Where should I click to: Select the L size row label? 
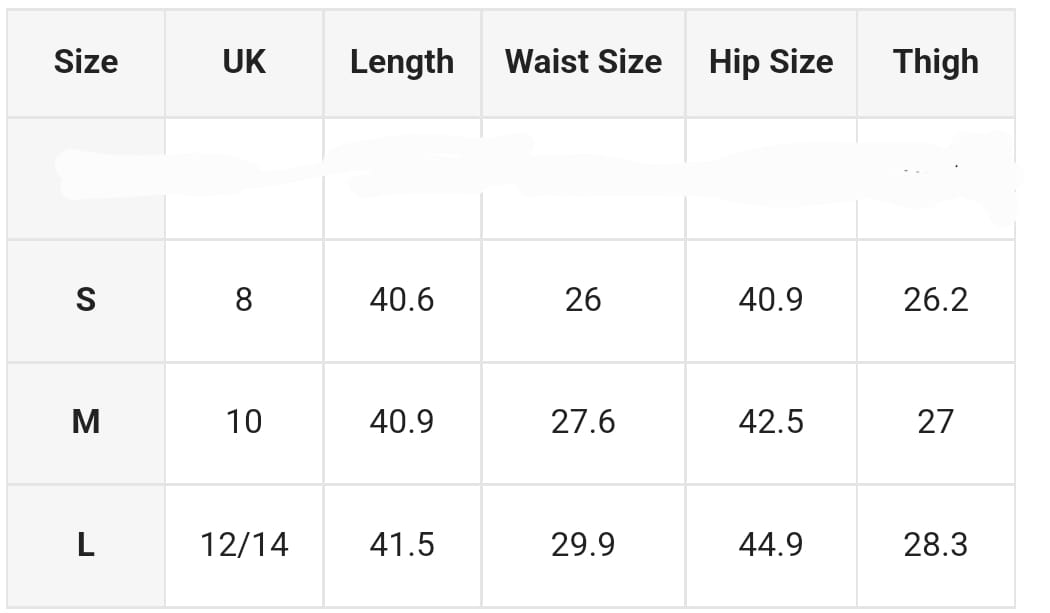point(86,545)
